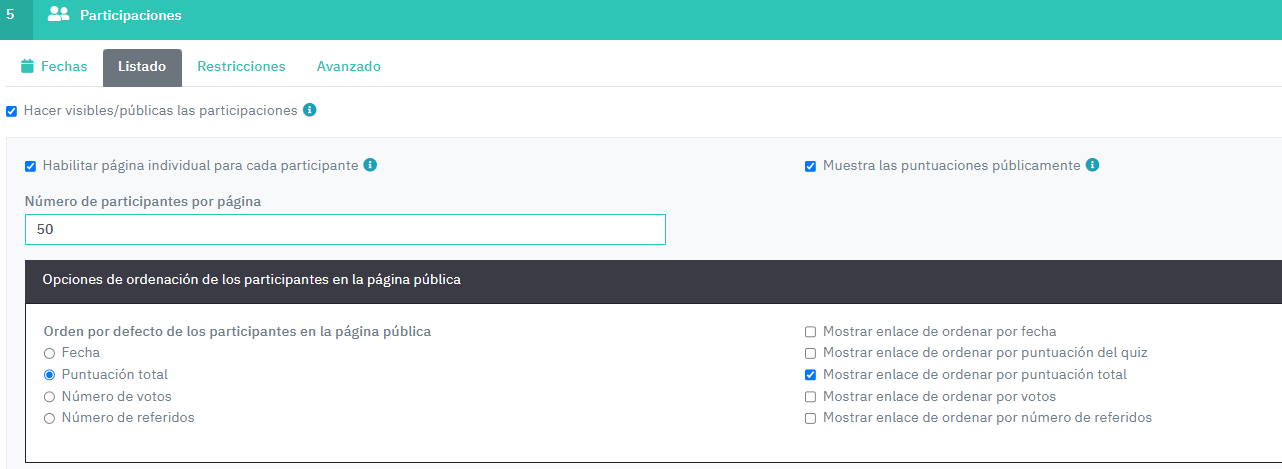This screenshot has width=1282, height=469.
Task: Open the Fechas tab
Action: [54, 67]
